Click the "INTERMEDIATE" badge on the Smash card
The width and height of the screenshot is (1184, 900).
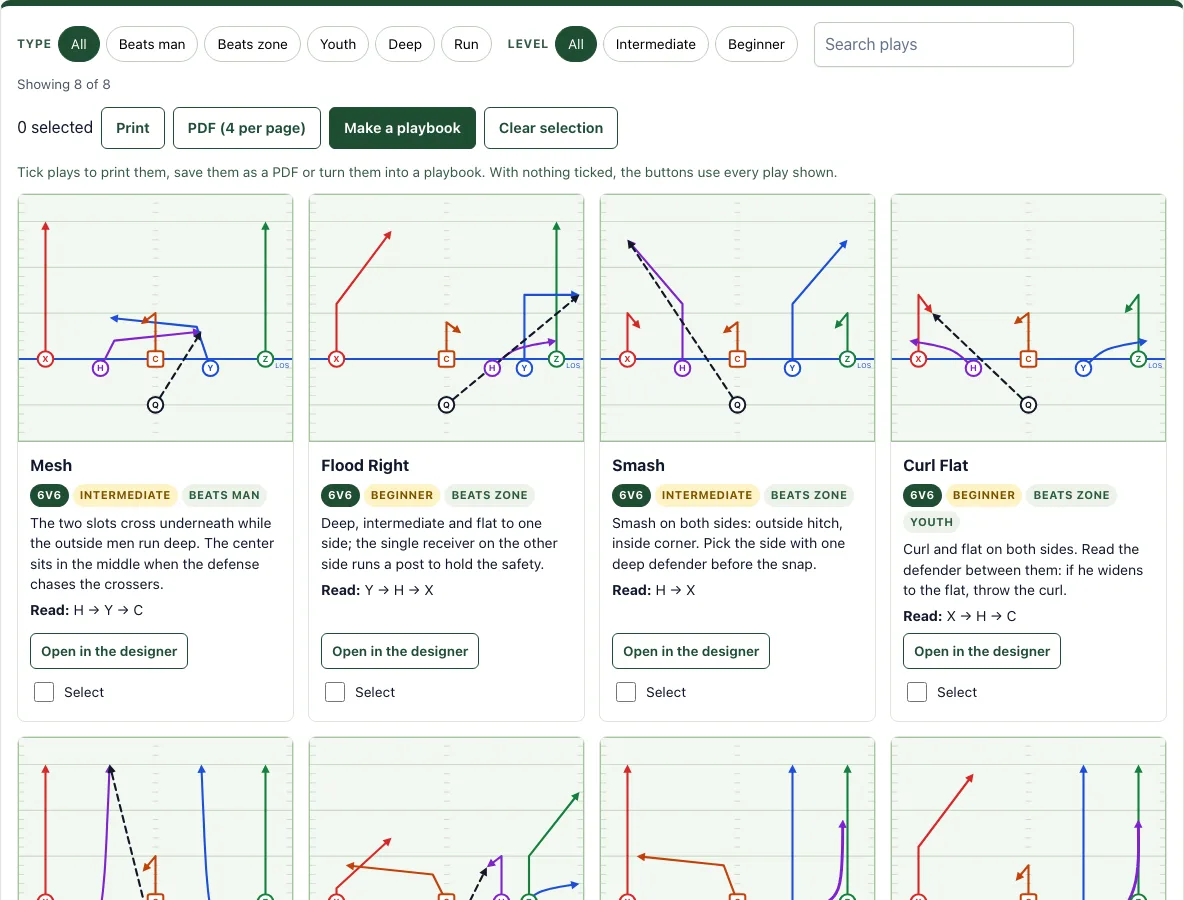(x=707, y=495)
